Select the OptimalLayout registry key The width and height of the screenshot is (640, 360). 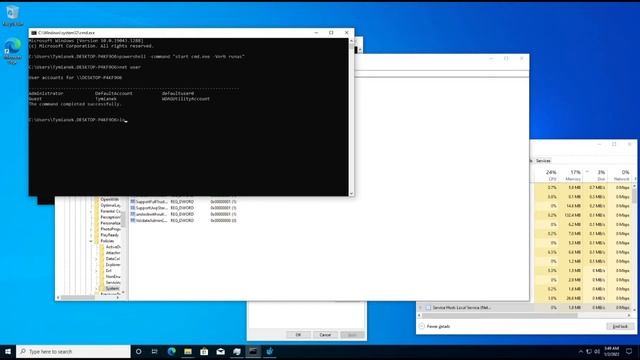[110, 206]
